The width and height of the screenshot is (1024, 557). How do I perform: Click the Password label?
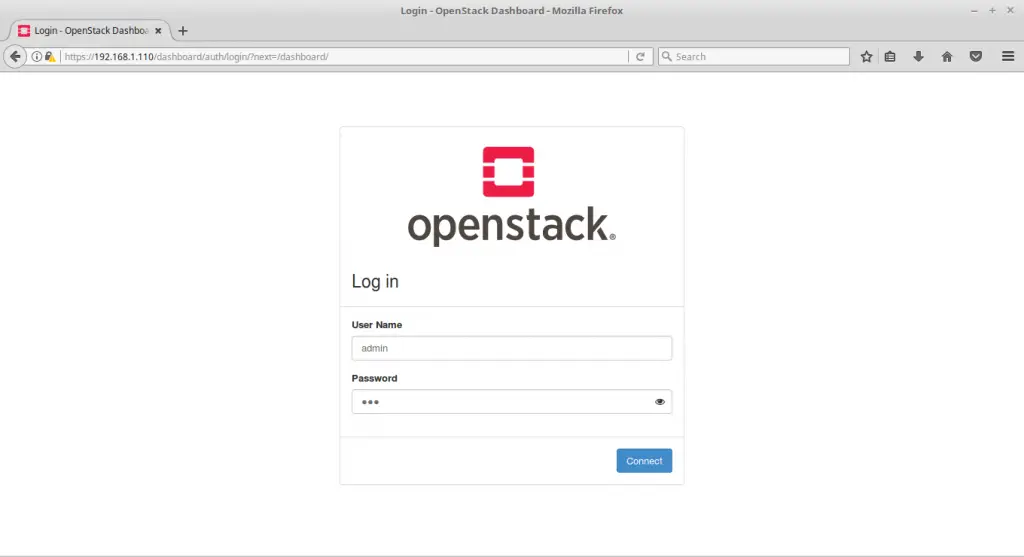click(x=374, y=378)
